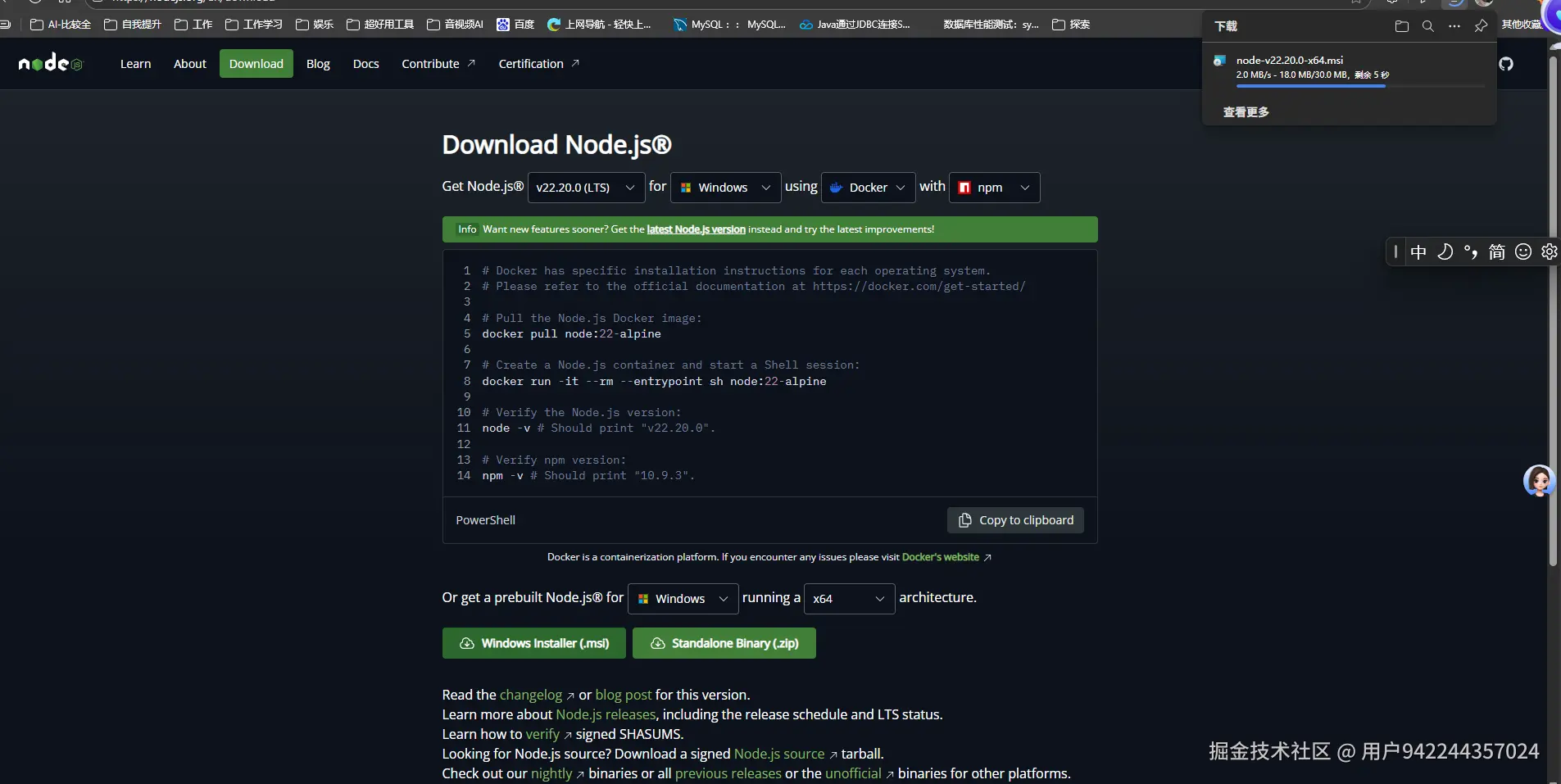Viewport: 1561px width, 784px height.
Task: Click the download progress bar for node msi
Action: 1360,86
